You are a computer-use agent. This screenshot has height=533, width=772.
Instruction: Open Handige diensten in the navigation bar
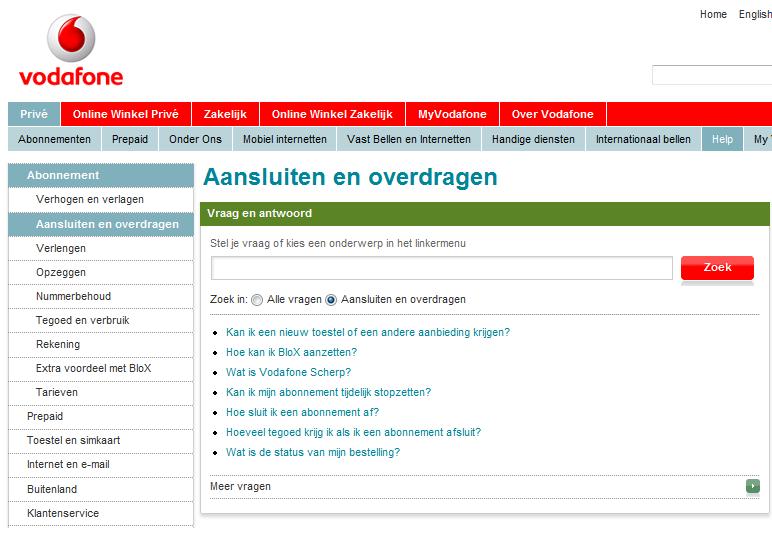click(x=533, y=139)
